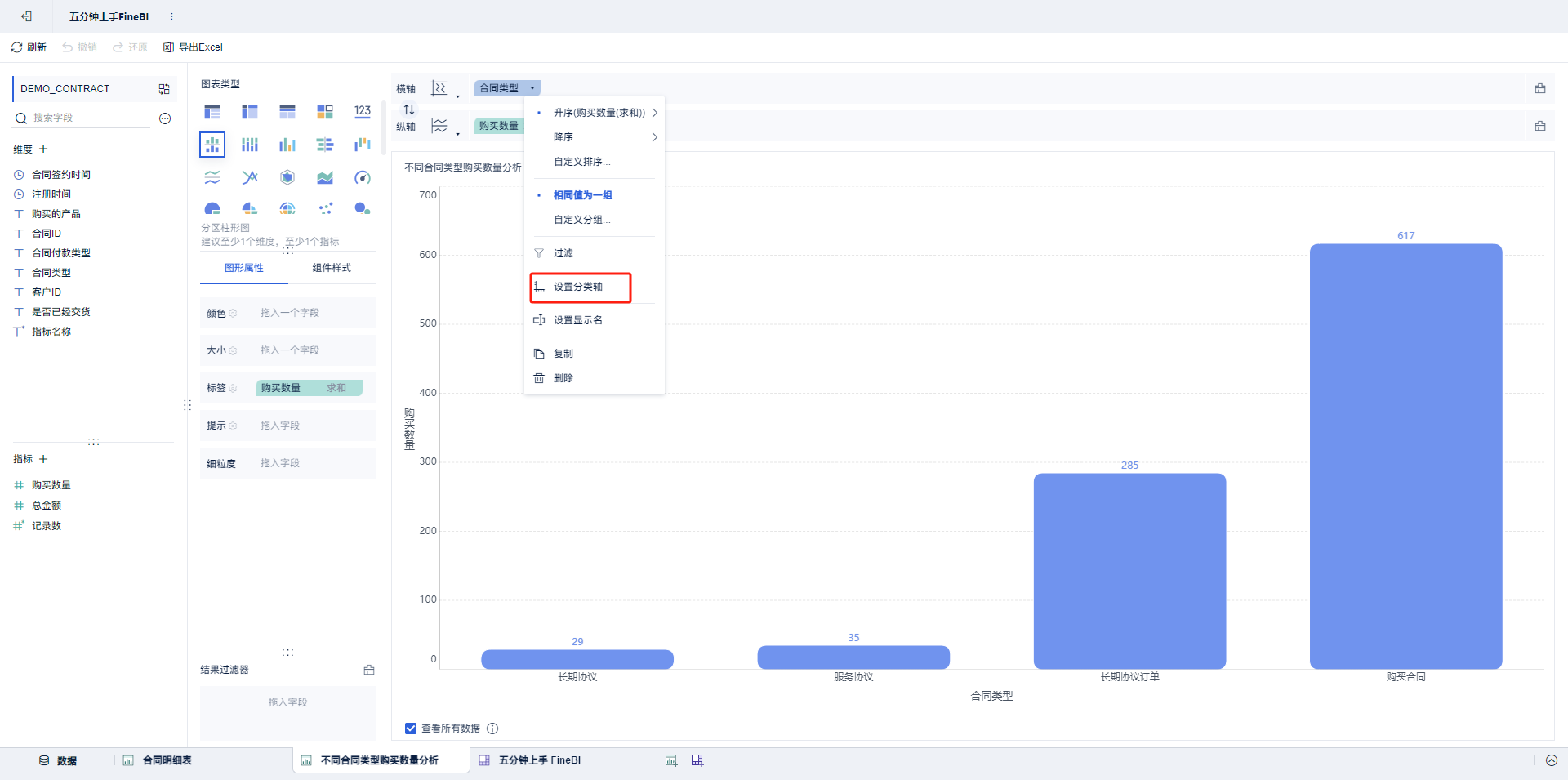Choose the scatter plot chart icon
The image size is (1568, 780).
tap(325, 208)
